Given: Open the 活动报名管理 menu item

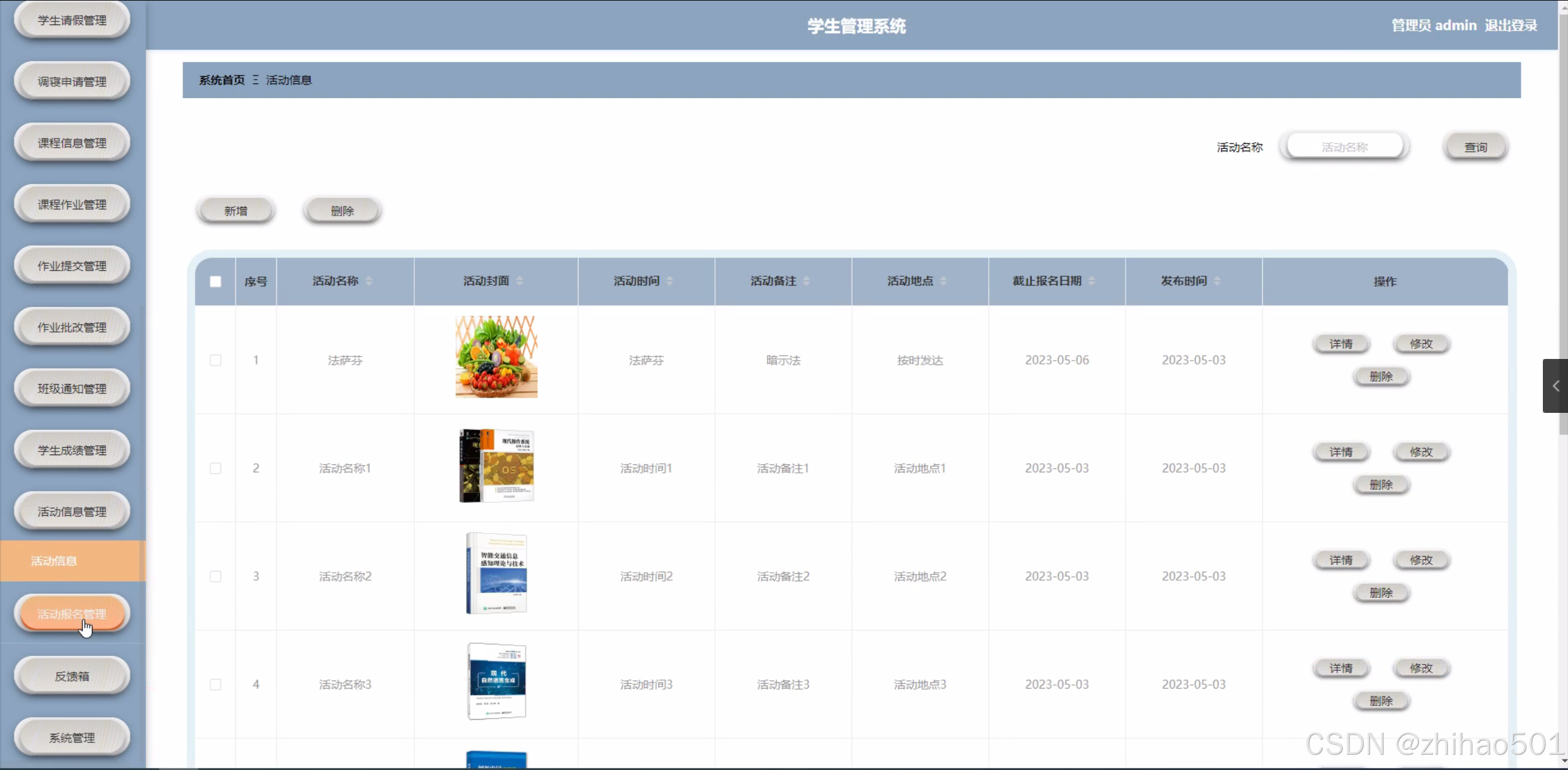Looking at the screenshot, I should pos(72,614).
